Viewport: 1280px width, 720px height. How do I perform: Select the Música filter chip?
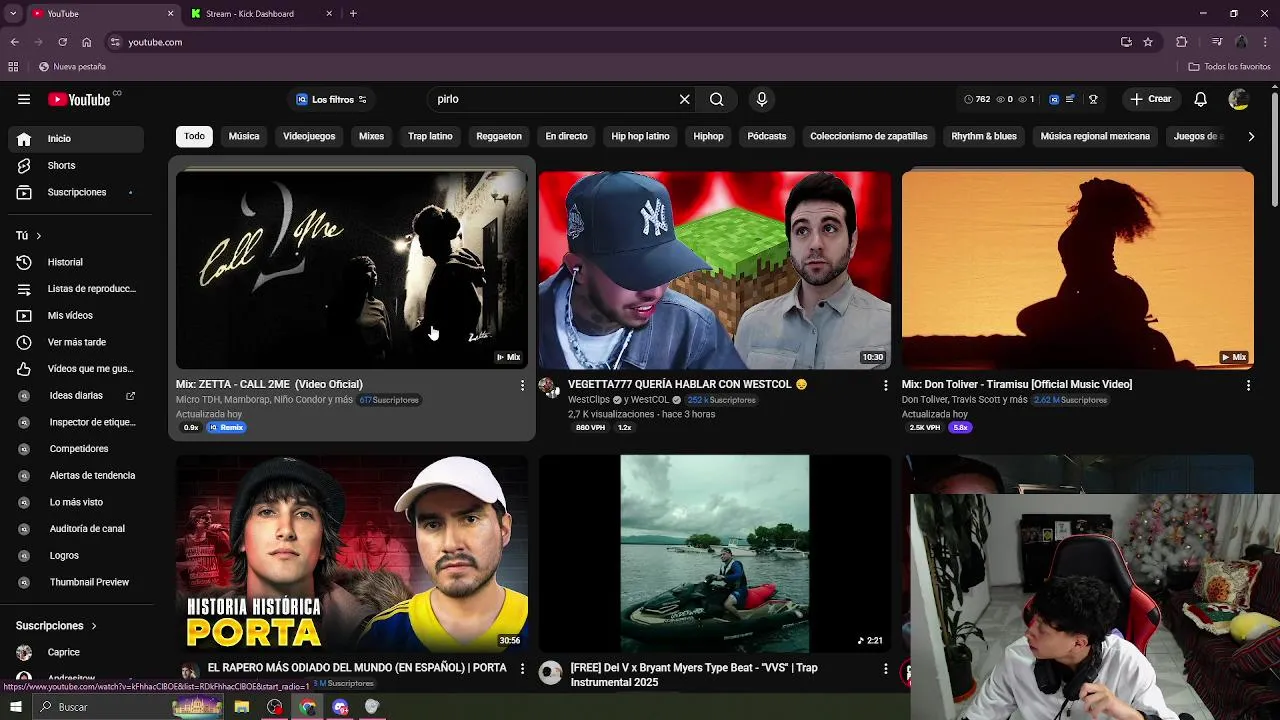click(244, 136)
